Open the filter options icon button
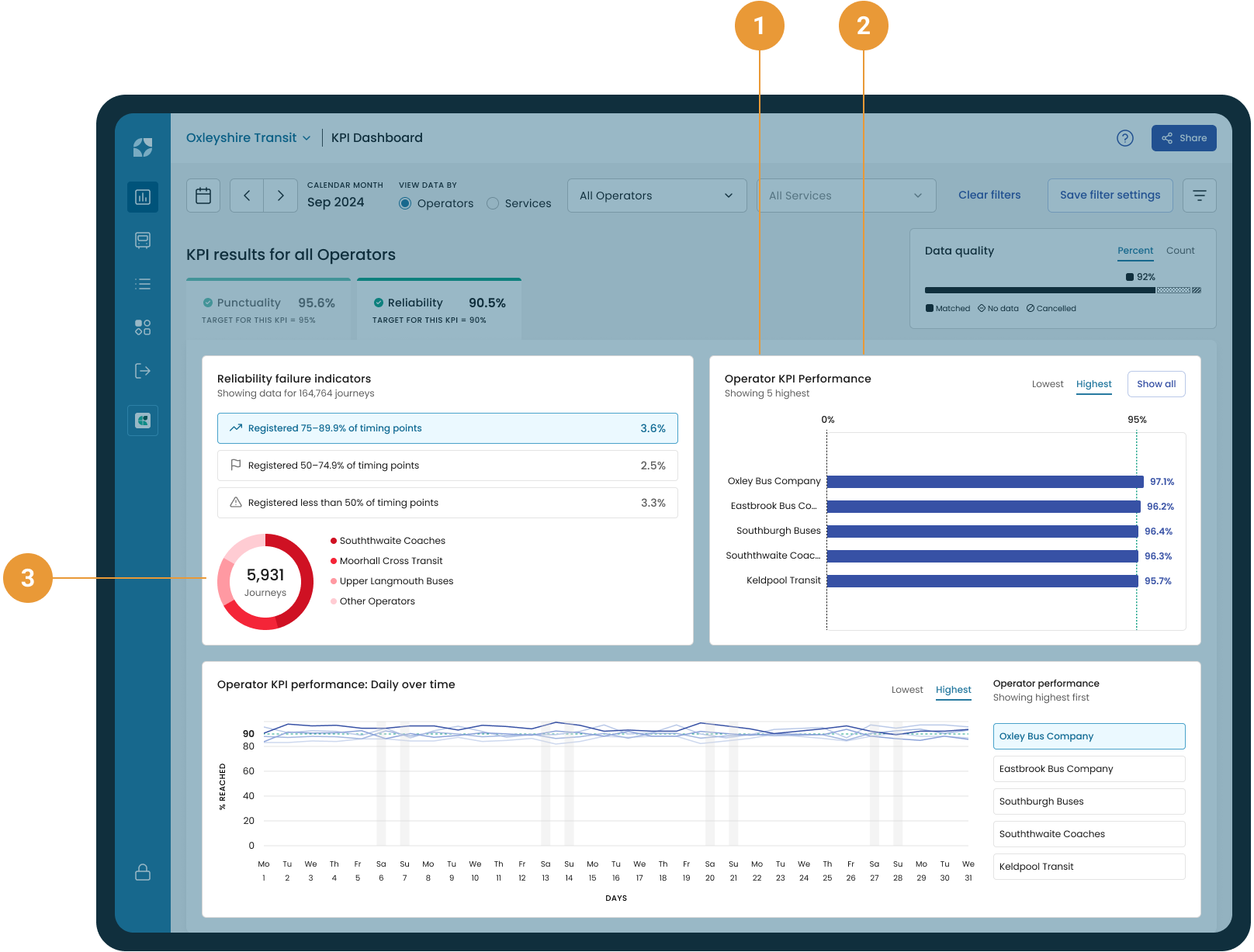This screenshot has width=1254, height=952. coord(1199,196)
